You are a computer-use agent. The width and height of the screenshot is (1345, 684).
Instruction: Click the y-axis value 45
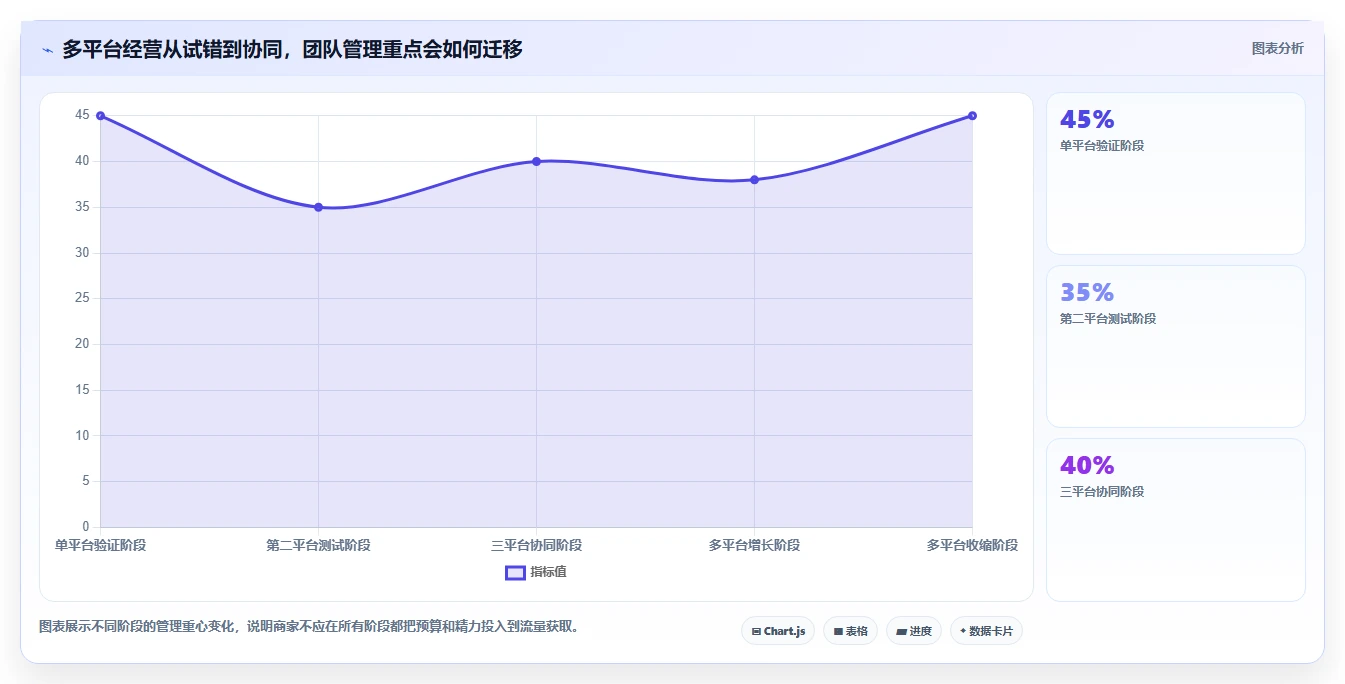(82, 115)
